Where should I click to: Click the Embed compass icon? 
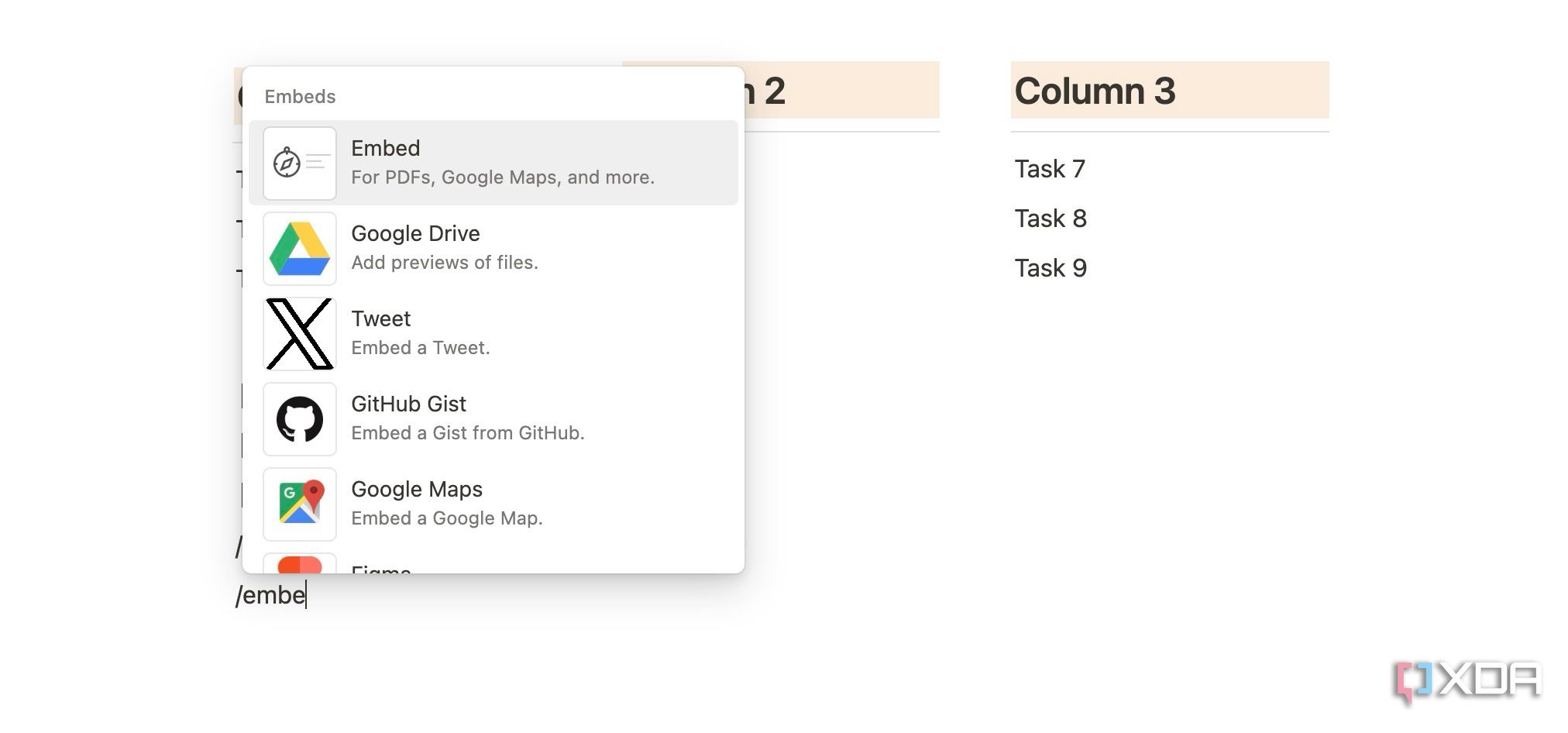[300, 163]
